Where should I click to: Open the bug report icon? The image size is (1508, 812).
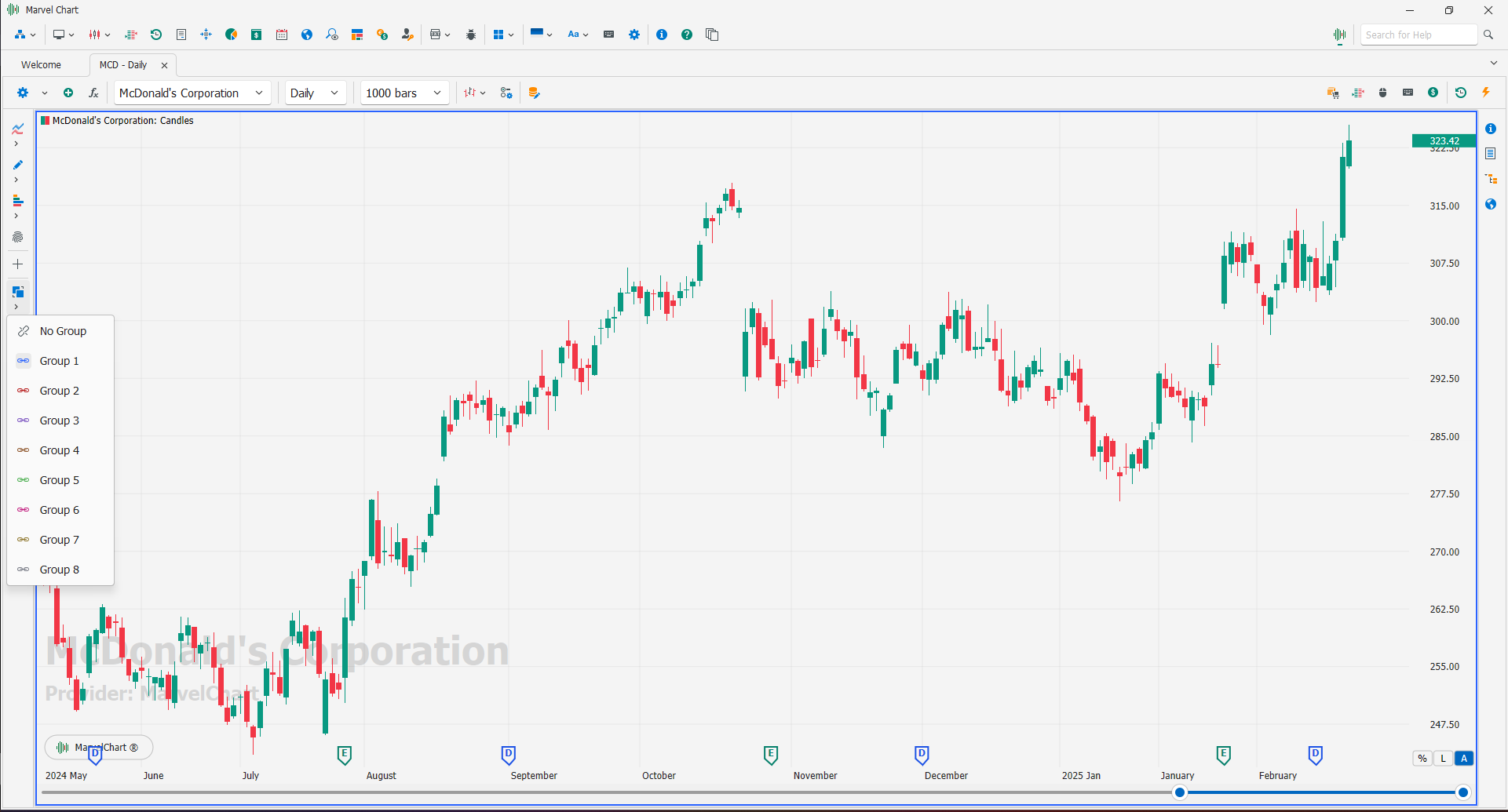[471, 35]
